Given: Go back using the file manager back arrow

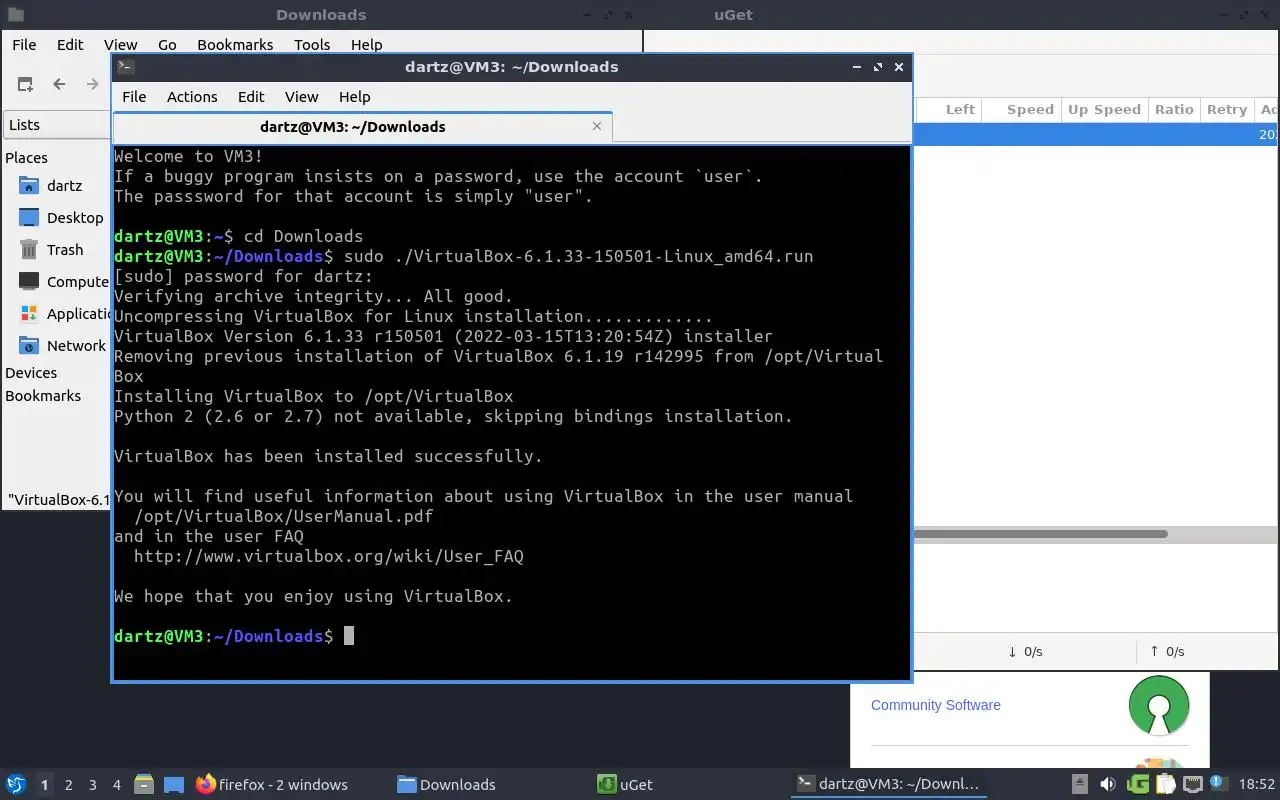Looking at the screenshot, I should [x=59, y=85].
